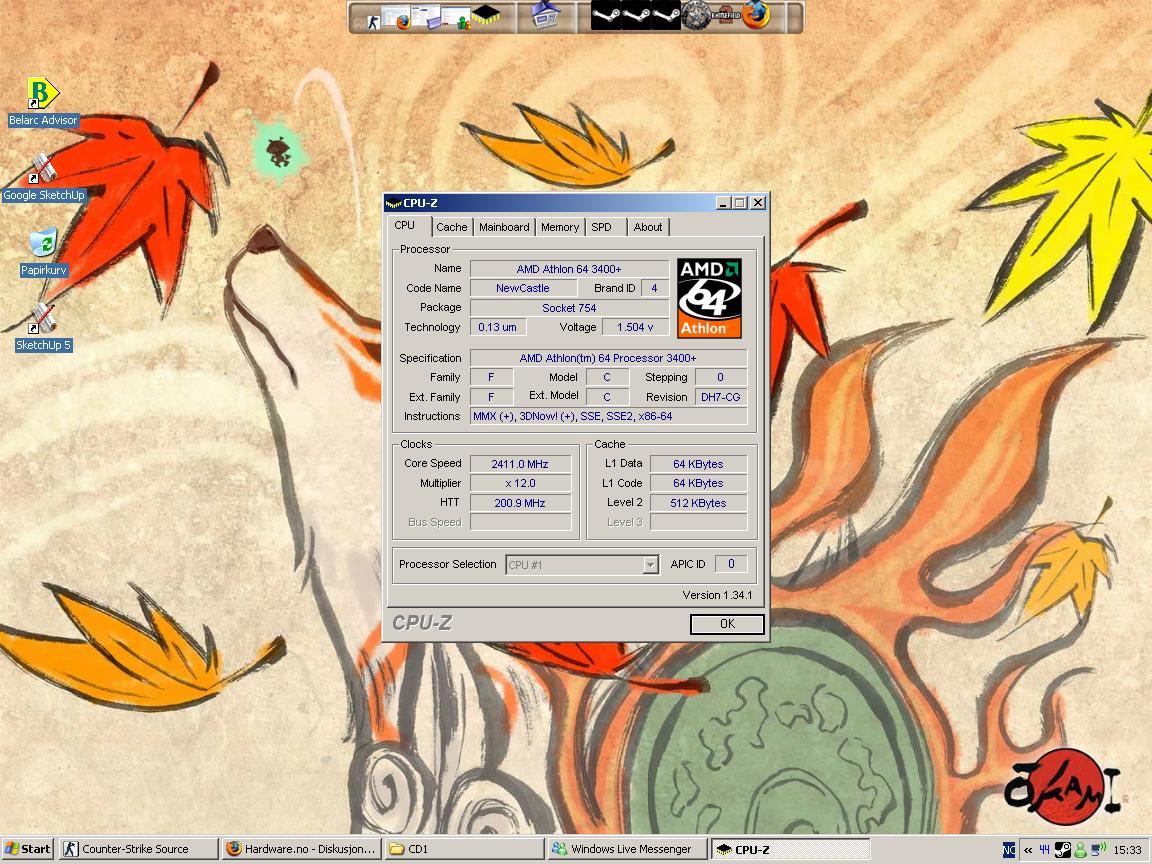
Task: Click the CPU-Z title bar icon
Action: point(393,204)
